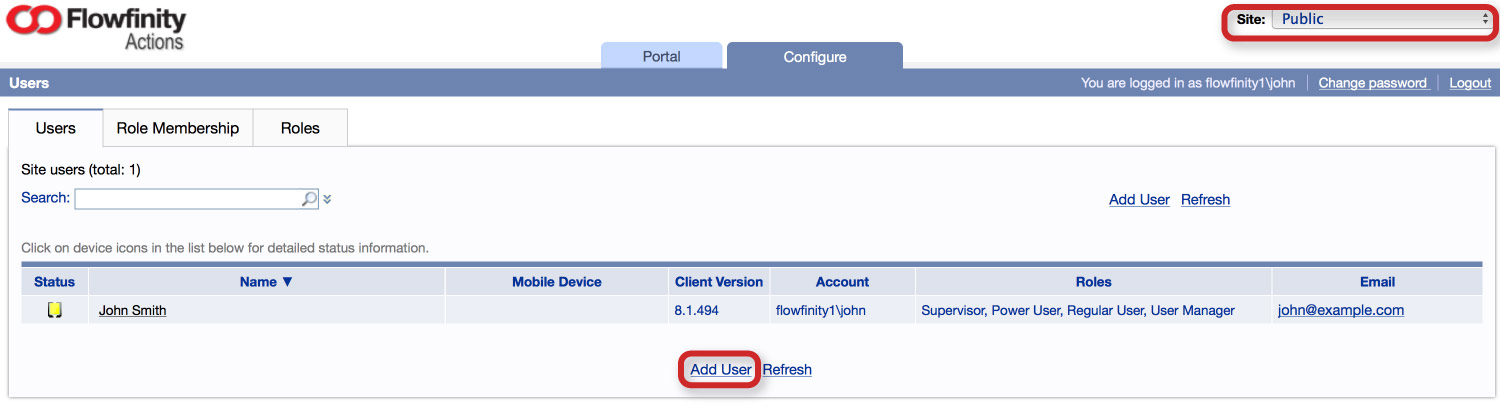This screenshot has height=412, width=1500.
Task: Select the Configure tab
Action: tap(815, 56)
